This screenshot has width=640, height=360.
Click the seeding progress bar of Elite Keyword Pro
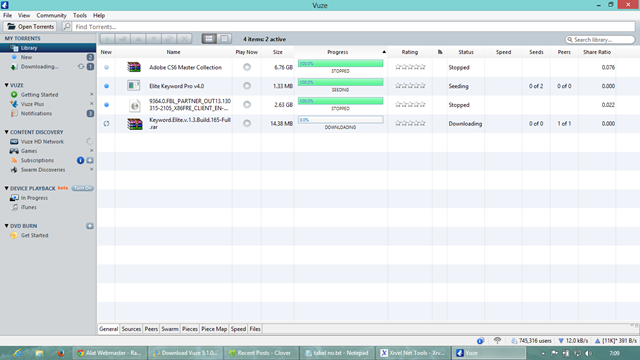tap(340, 82)
